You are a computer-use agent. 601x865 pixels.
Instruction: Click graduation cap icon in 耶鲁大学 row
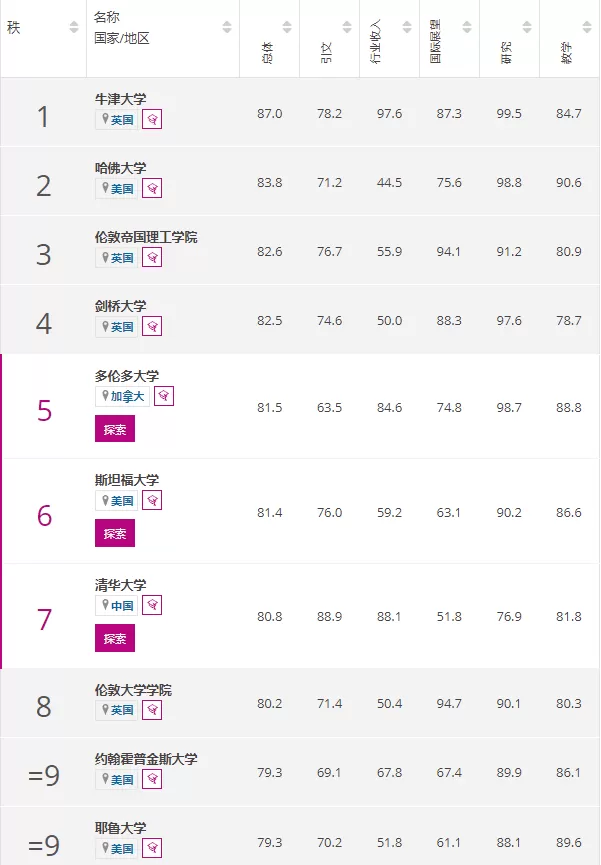click(152, 848)
